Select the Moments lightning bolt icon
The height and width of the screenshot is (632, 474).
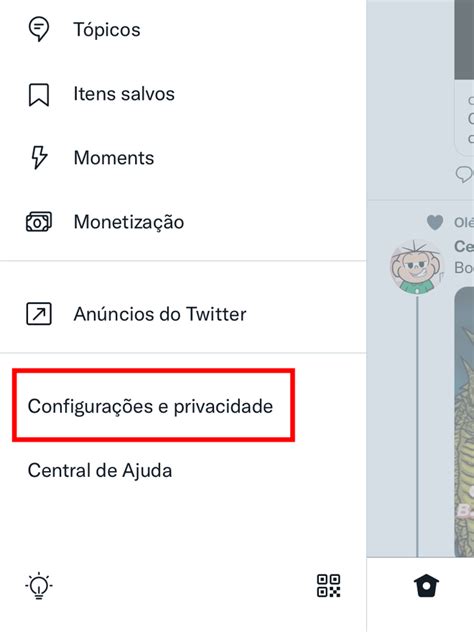point(39,158)
